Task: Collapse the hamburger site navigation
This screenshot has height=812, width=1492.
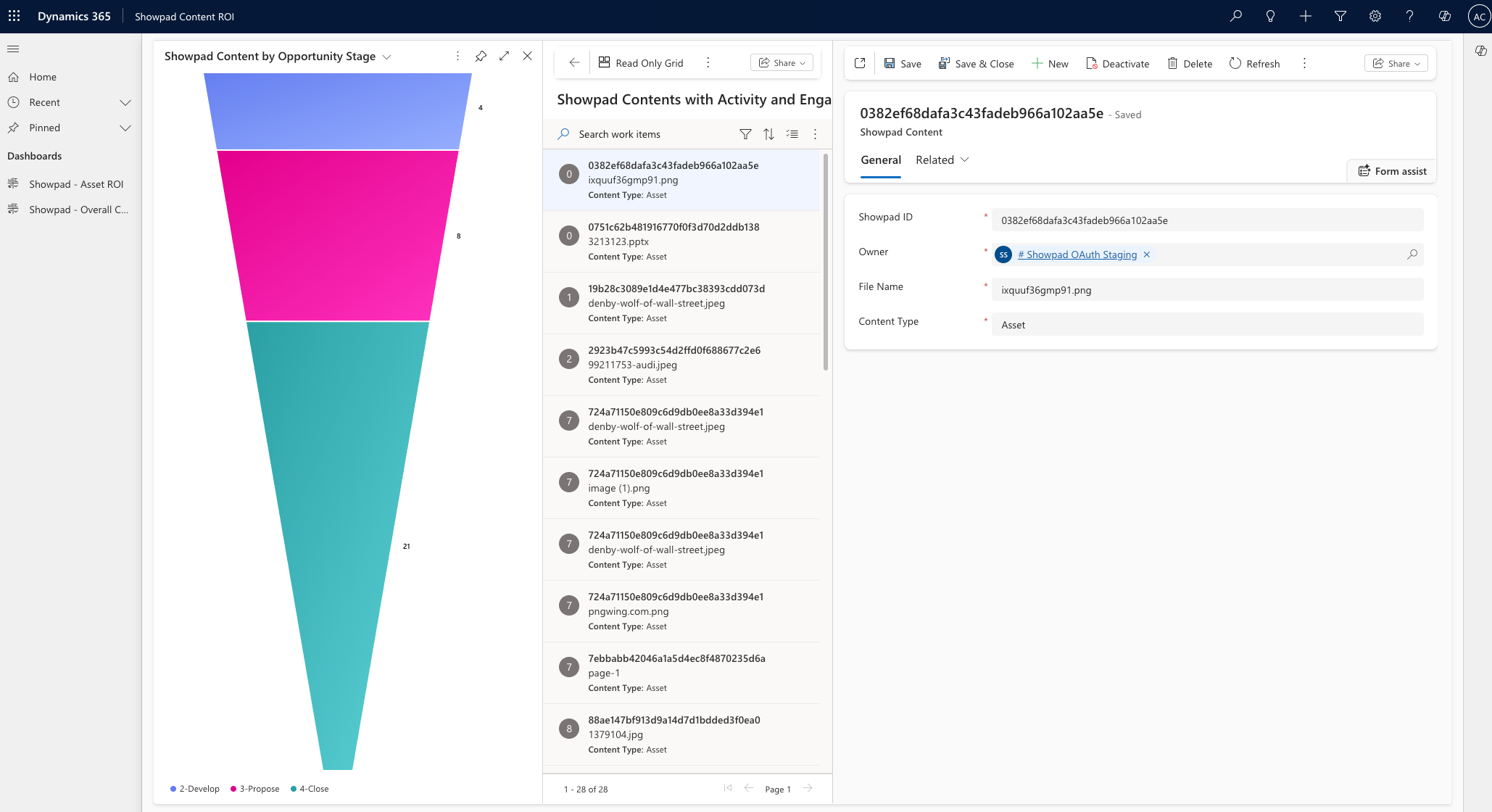Action: (13, 49)
